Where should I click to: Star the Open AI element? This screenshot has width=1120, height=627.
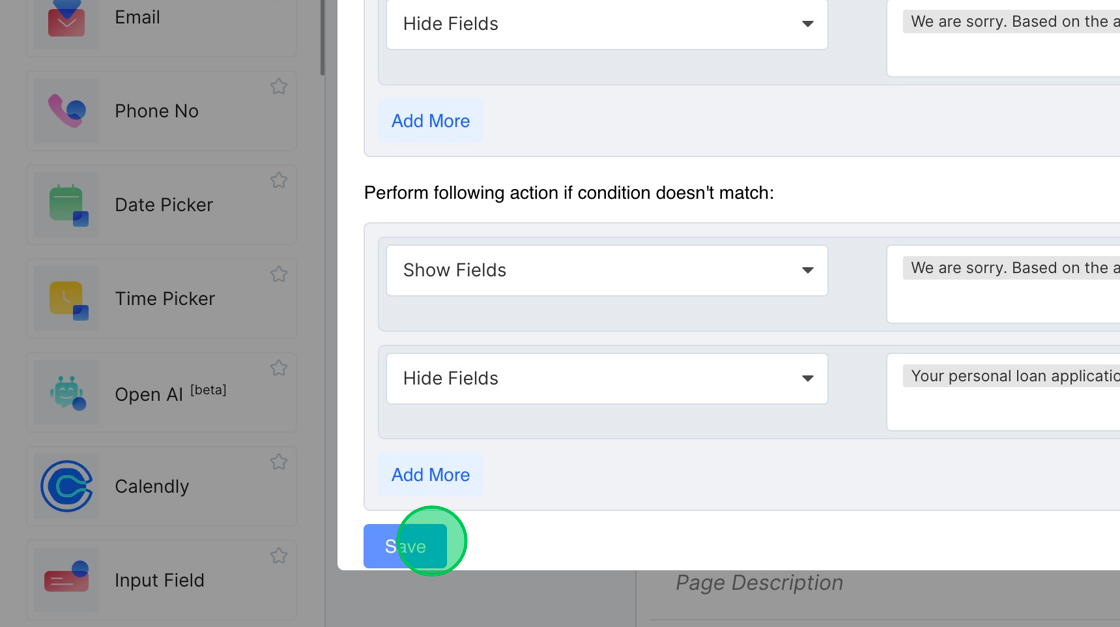[x=279, y=368]
